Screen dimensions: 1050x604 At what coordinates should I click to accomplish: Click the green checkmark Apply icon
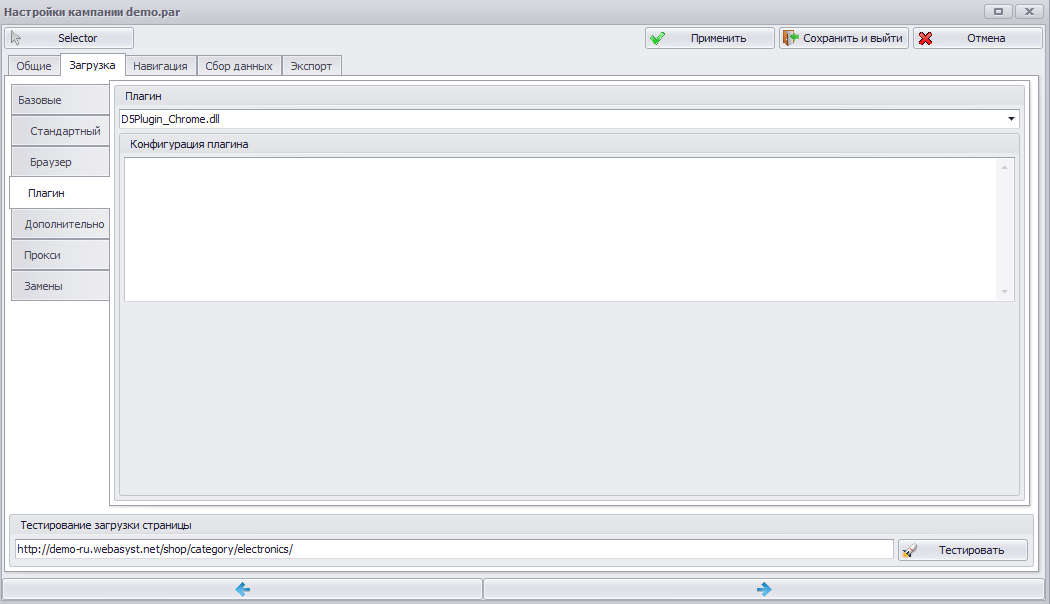(658, 38)
